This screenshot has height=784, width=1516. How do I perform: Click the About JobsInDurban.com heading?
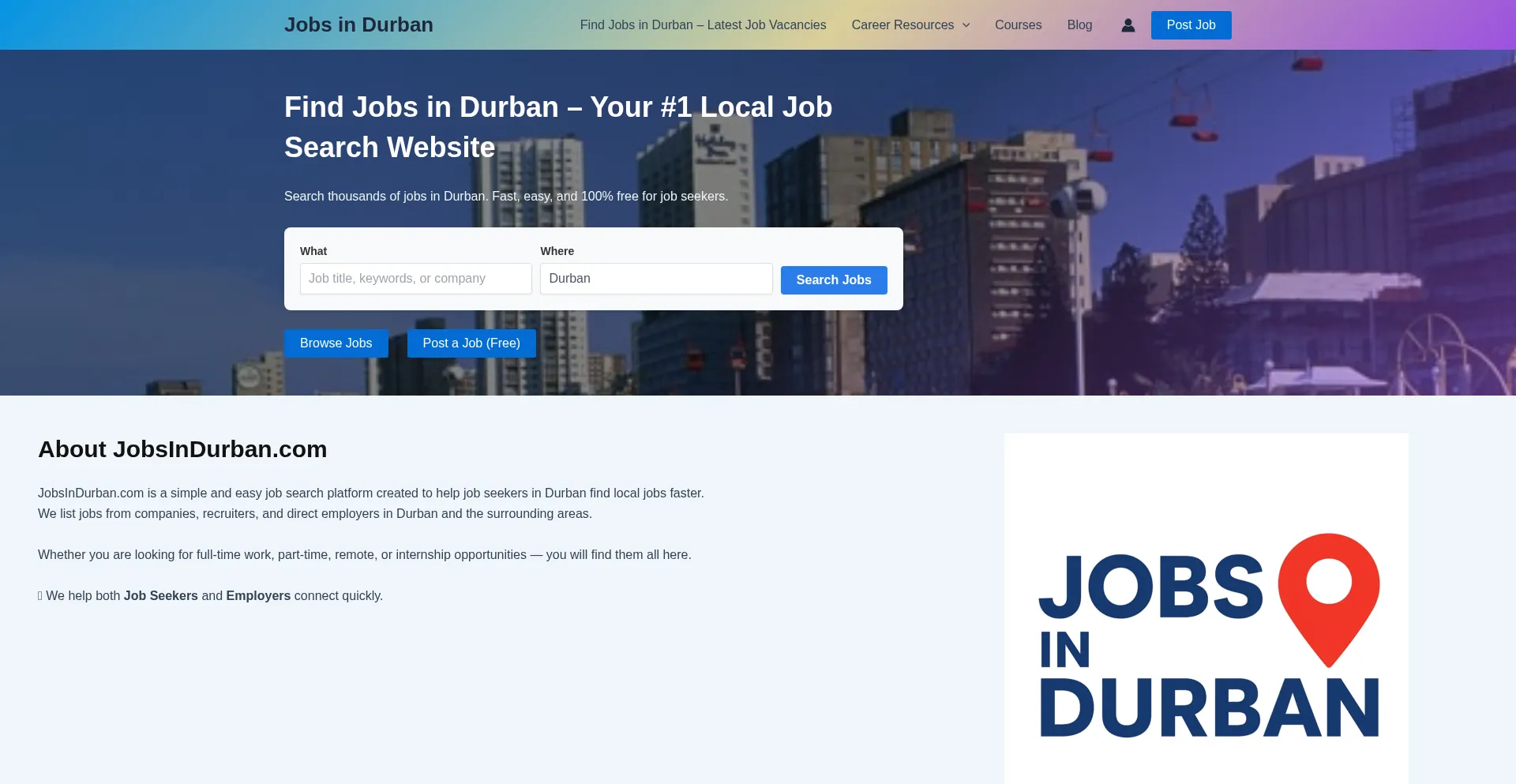[x=182, y=449]
